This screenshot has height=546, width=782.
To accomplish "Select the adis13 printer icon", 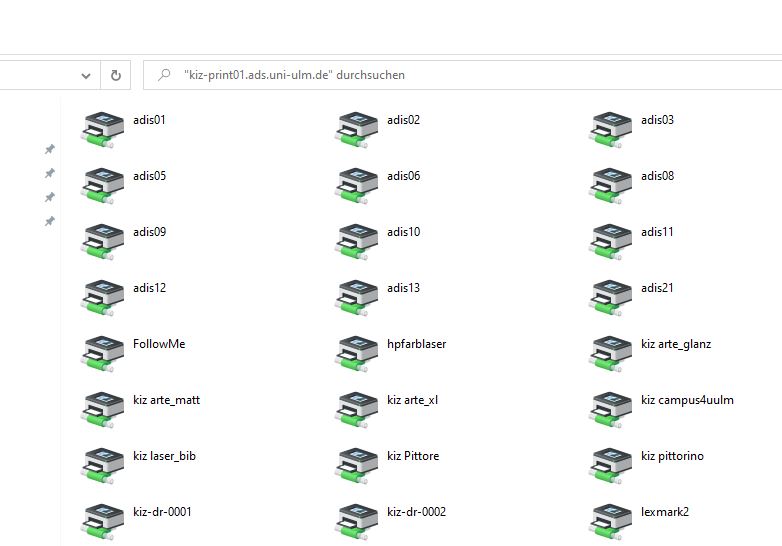I will (x=357, y=296).
